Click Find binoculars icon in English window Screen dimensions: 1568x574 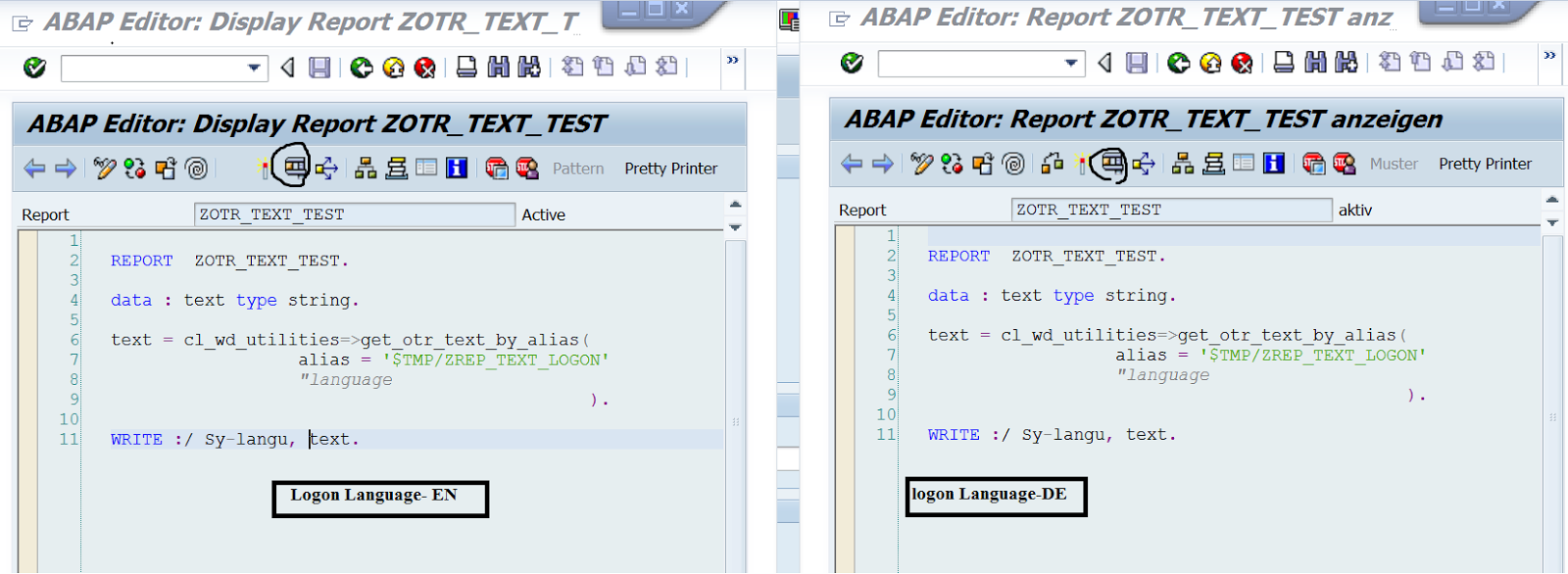[499, 67]
